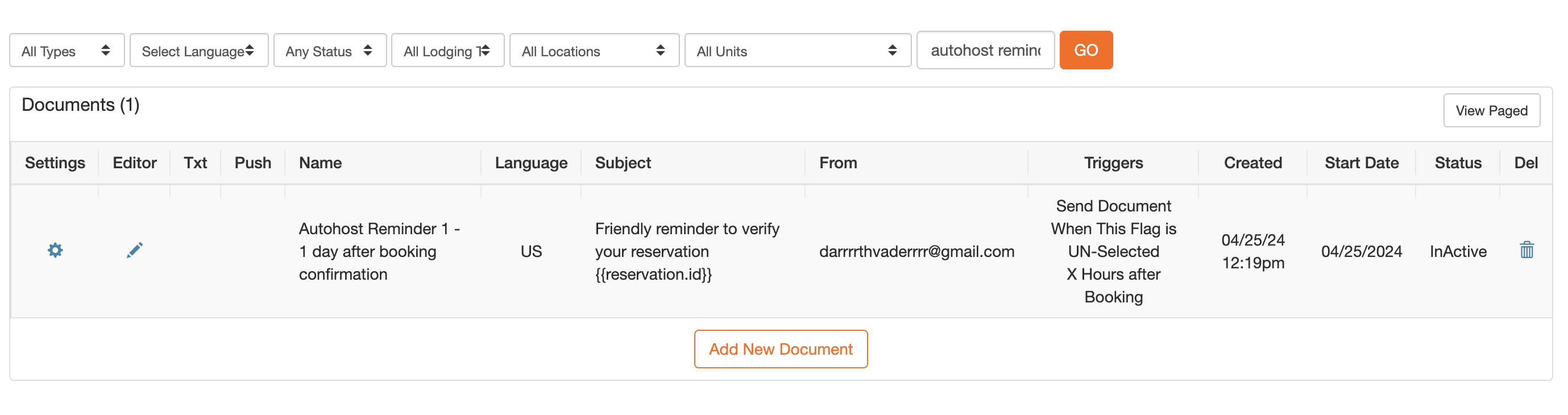The height and width of the screenshot is (415, 1568).
Task: Expand the Select Language dropdown
Action: [199, 51]
